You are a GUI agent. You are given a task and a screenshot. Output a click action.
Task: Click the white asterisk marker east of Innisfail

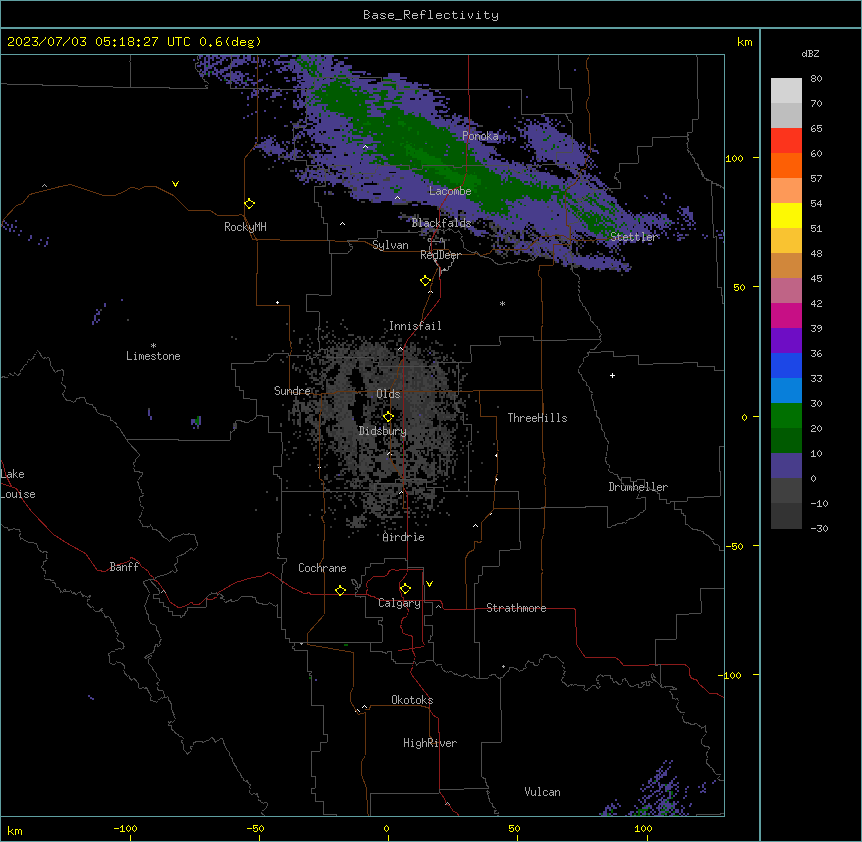tap(502, 303)
